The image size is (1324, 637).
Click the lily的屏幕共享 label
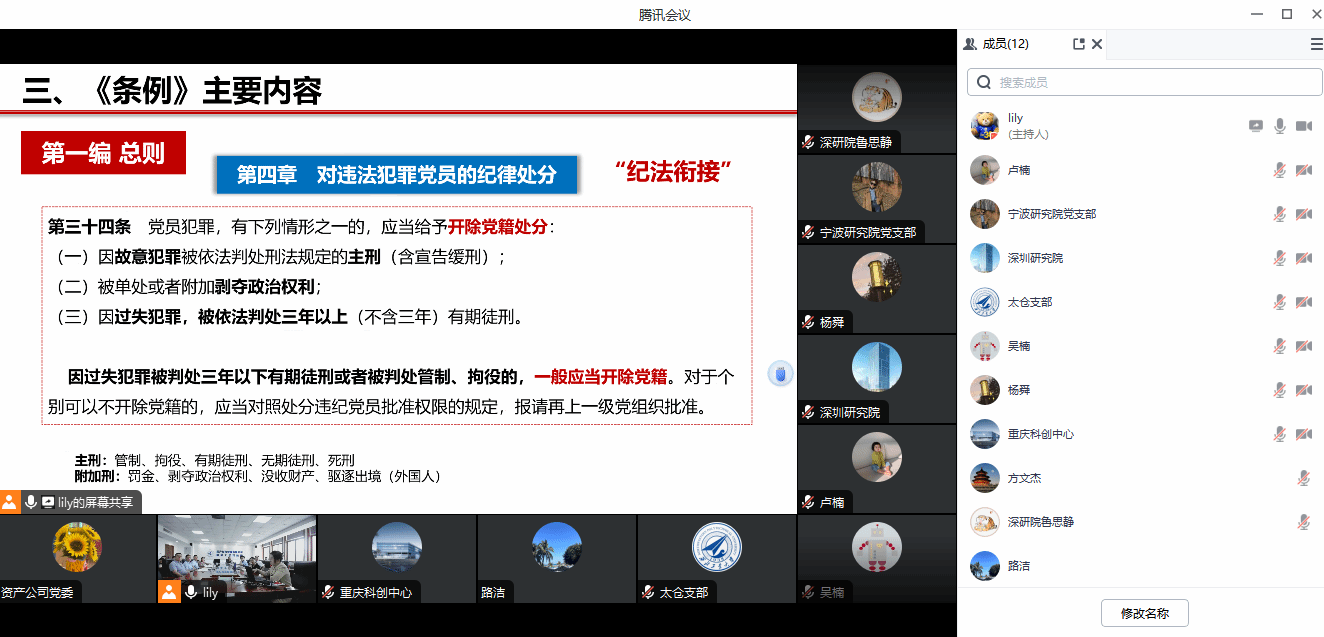[95, 503]
